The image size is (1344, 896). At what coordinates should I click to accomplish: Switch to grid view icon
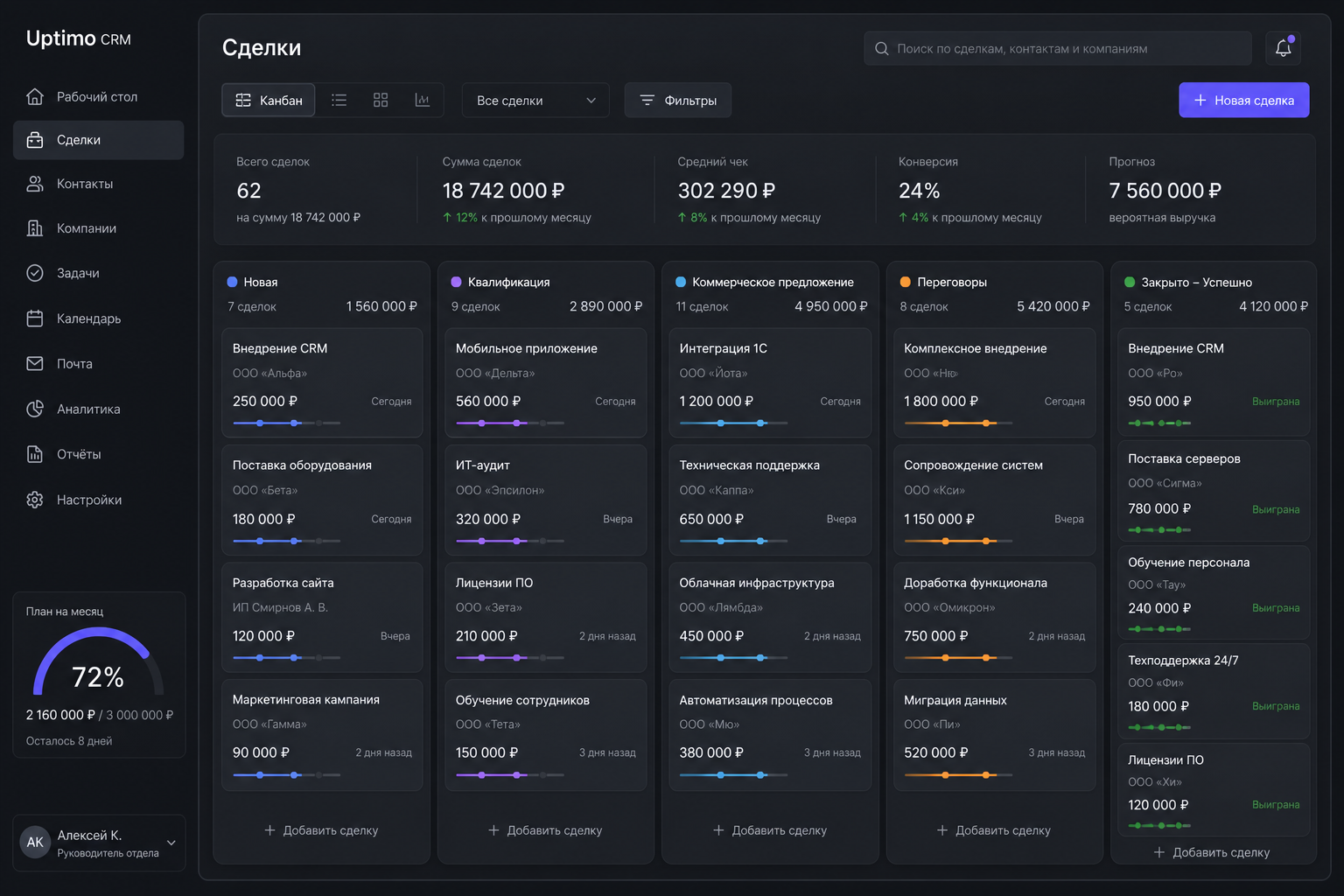click(x=381, y=100)
